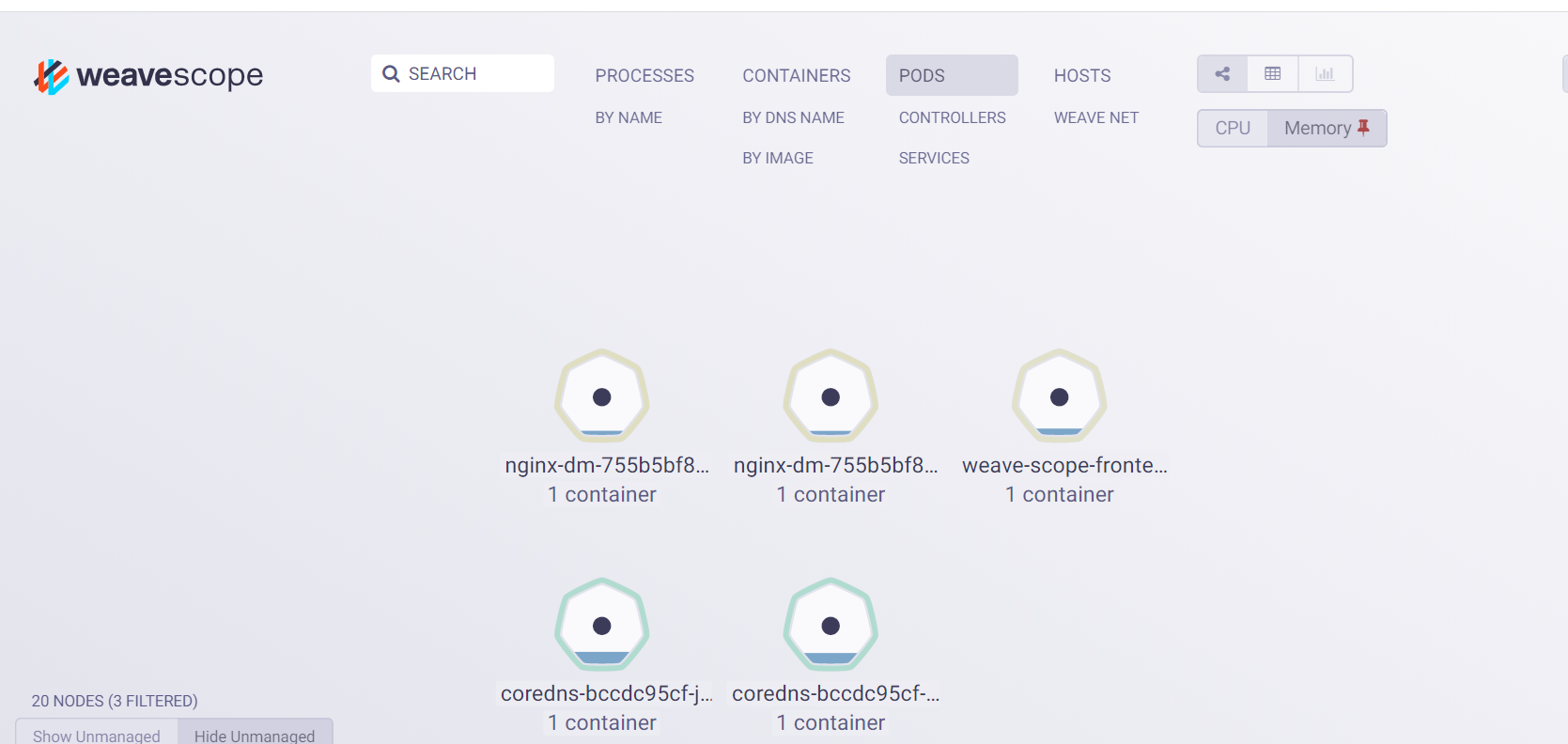Open the Weave Scope logo
The height and width of the screenshot is (744, 1568).
point(148,76)
